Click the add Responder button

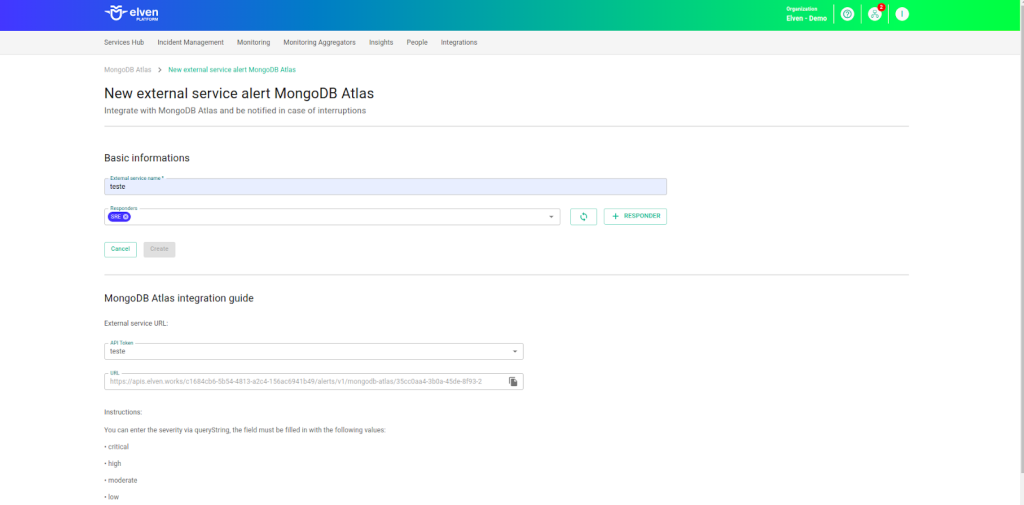coord(635,217)
